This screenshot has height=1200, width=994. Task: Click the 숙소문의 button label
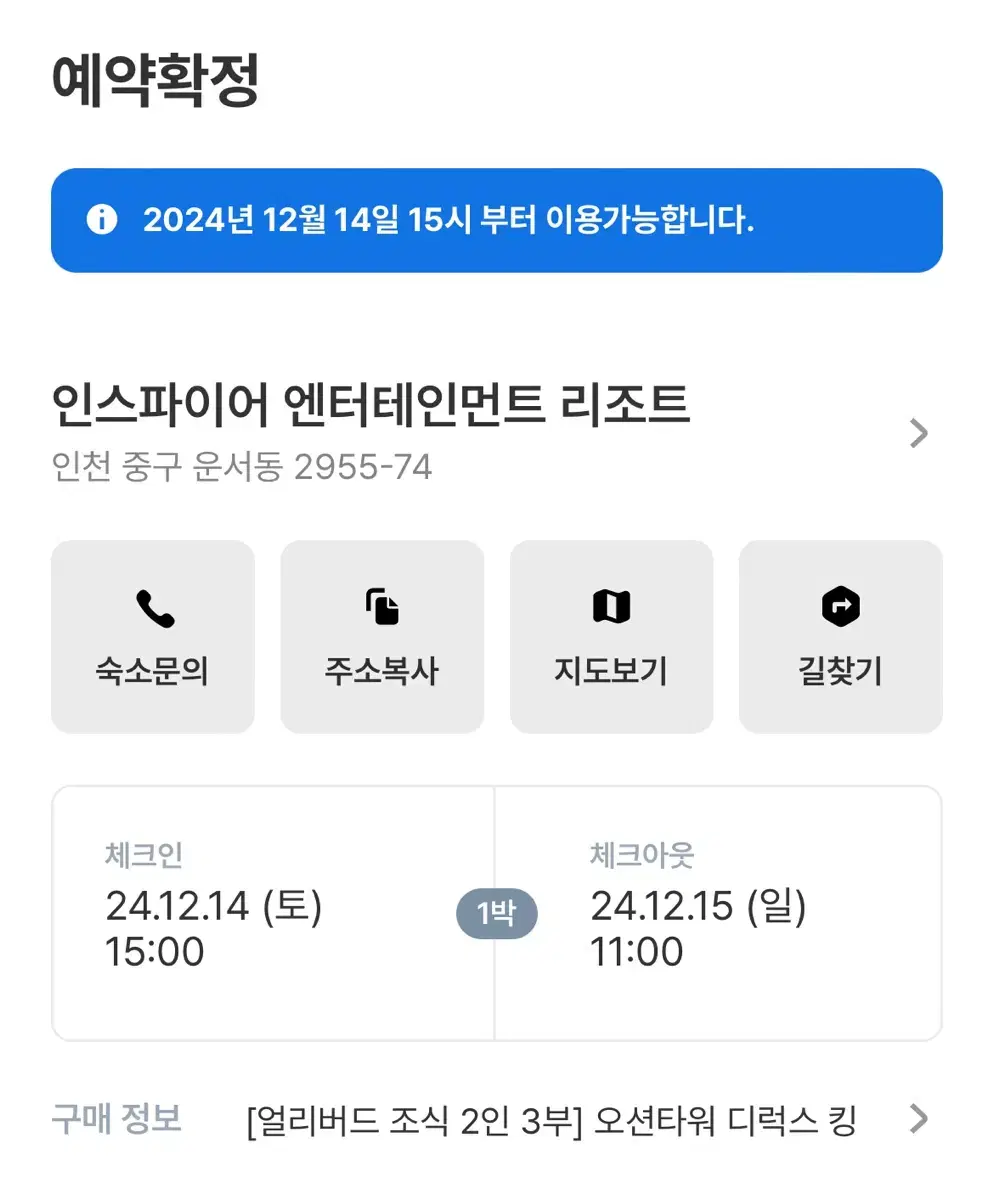152,671
